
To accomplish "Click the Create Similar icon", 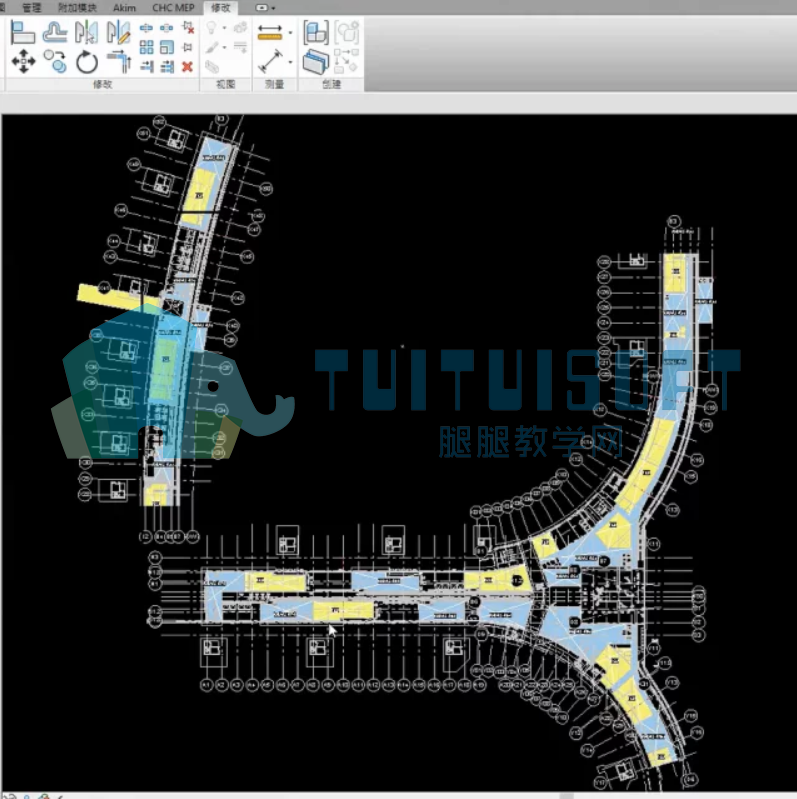I will [347, 62].
